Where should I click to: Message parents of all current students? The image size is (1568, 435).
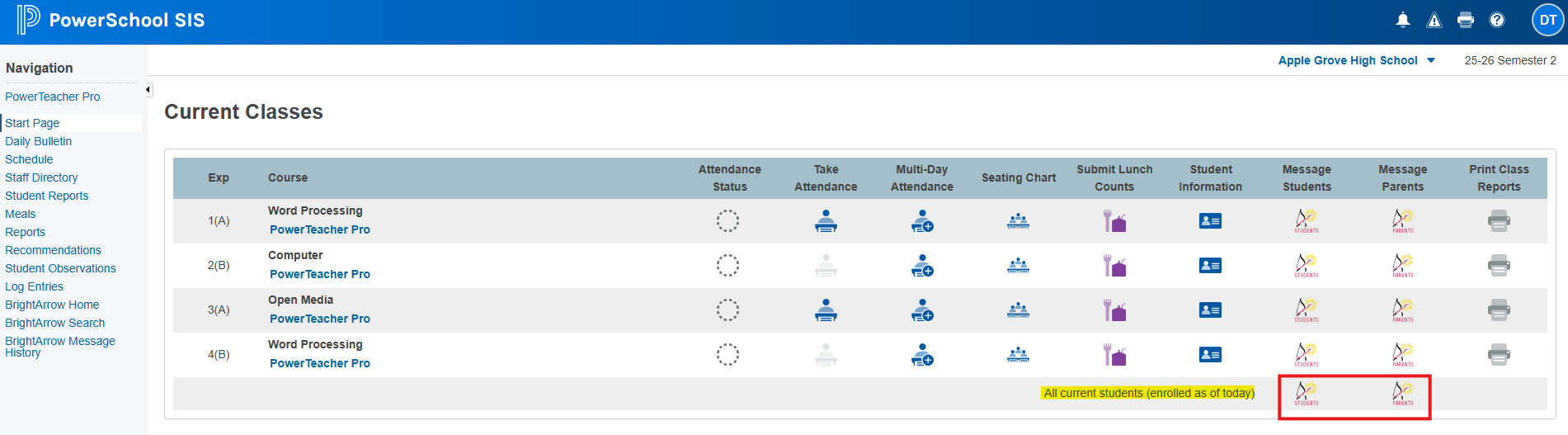(x=1403, y=394)
